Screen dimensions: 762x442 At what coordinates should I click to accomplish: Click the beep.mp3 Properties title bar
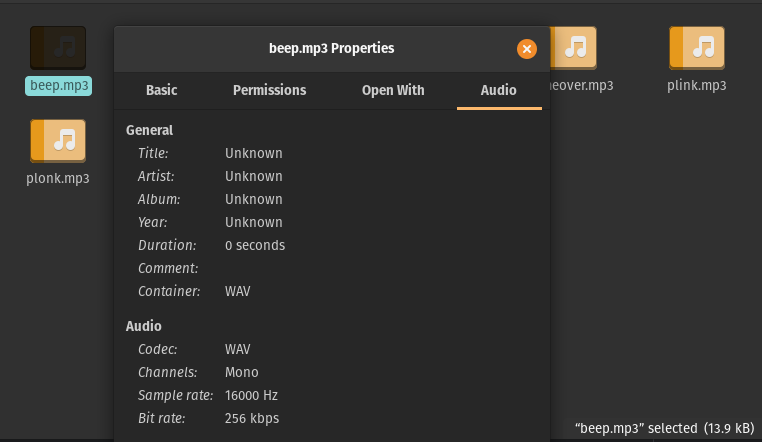pyautogui.click(x=331, y=48)
